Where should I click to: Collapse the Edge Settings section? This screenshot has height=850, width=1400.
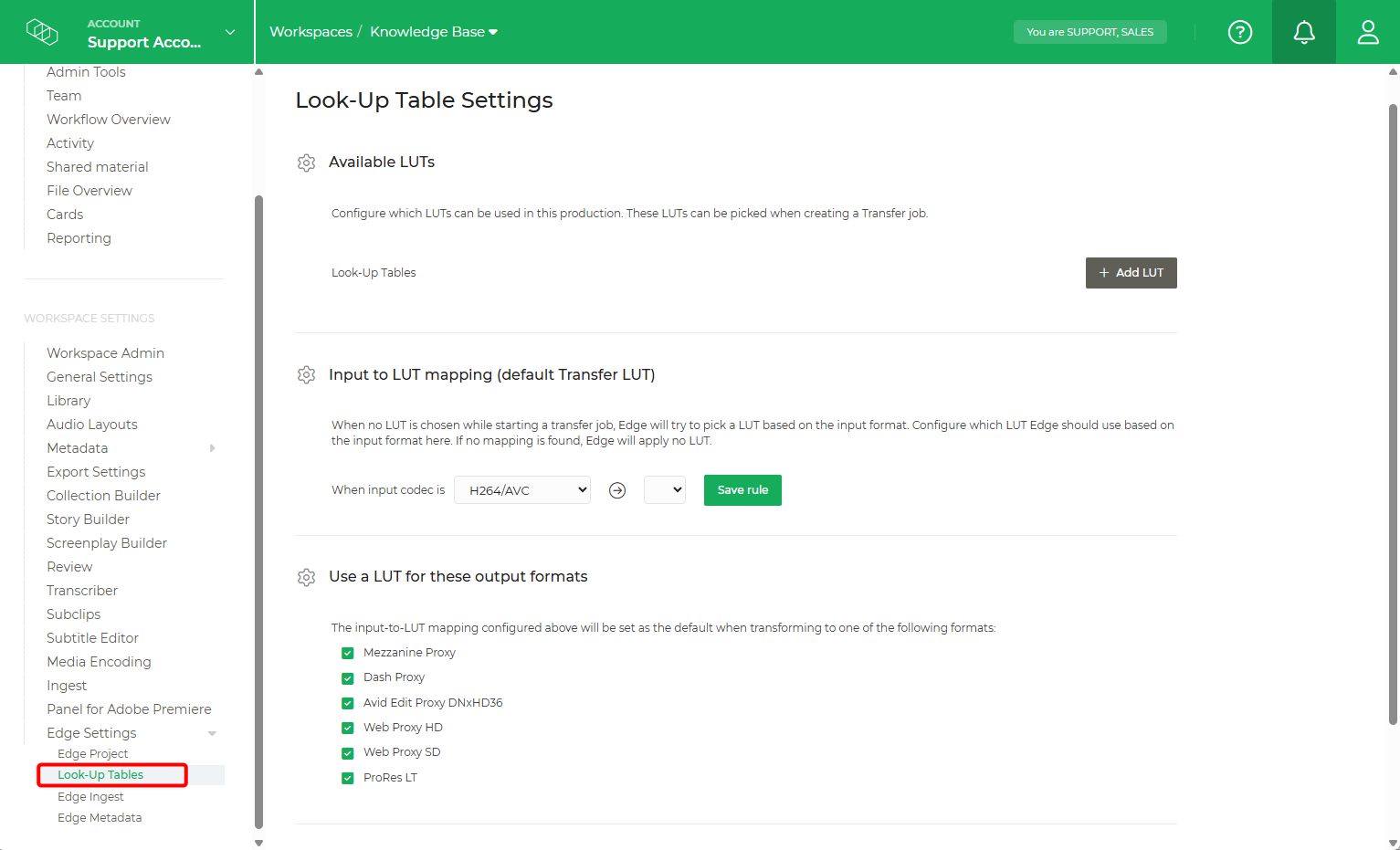[x=212, y=732]
